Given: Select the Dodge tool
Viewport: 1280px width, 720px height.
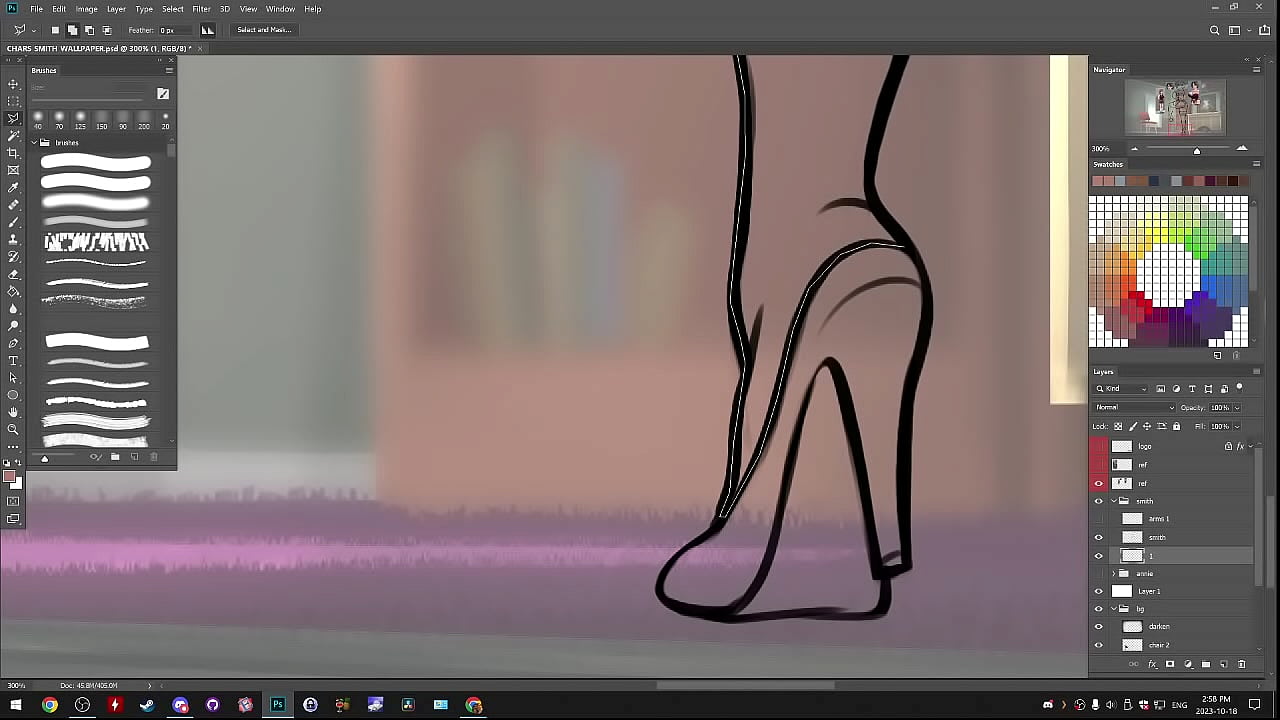Looking at the screenshot, I should point(13,326).
